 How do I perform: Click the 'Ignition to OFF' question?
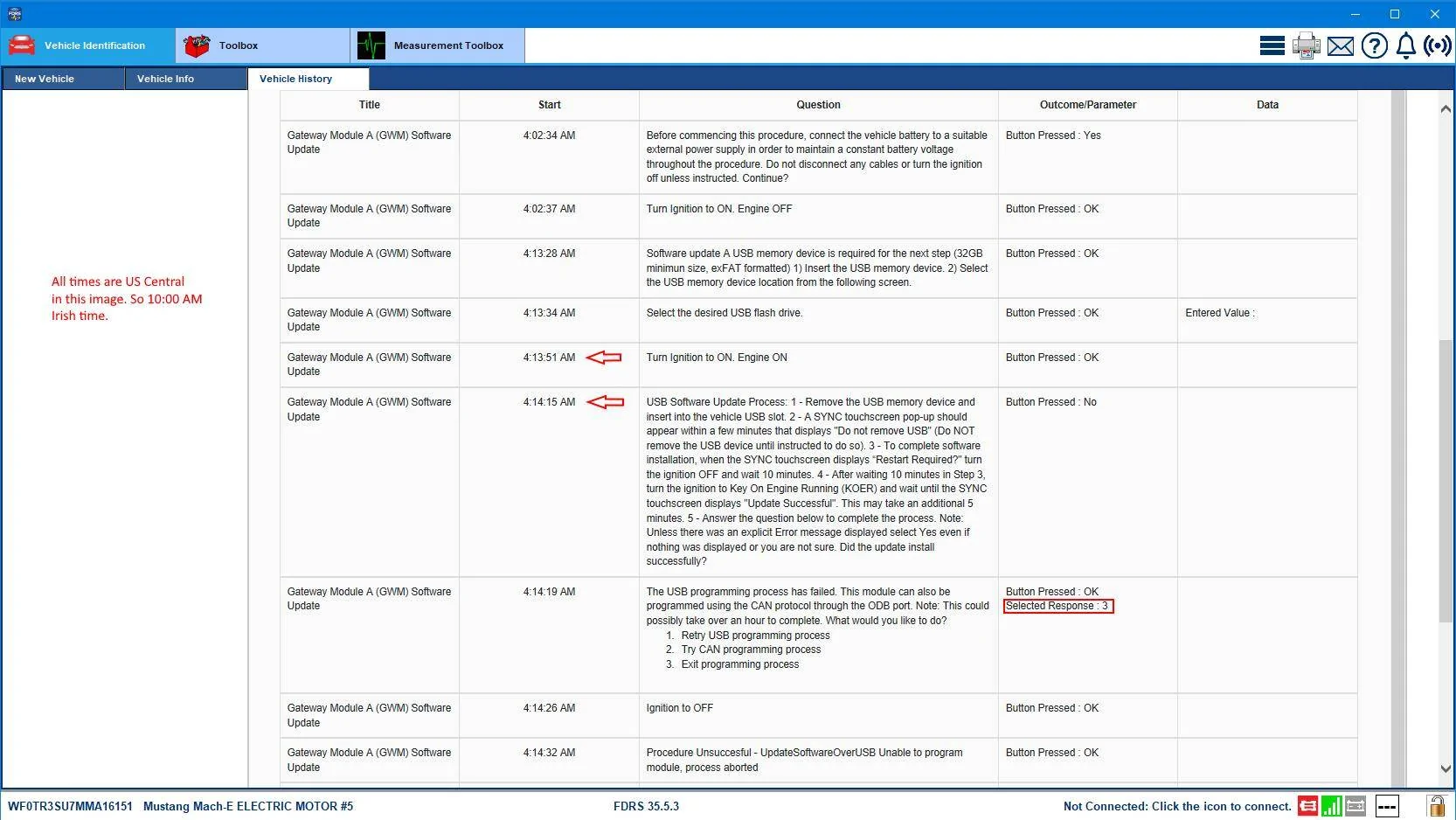(680, 708)
